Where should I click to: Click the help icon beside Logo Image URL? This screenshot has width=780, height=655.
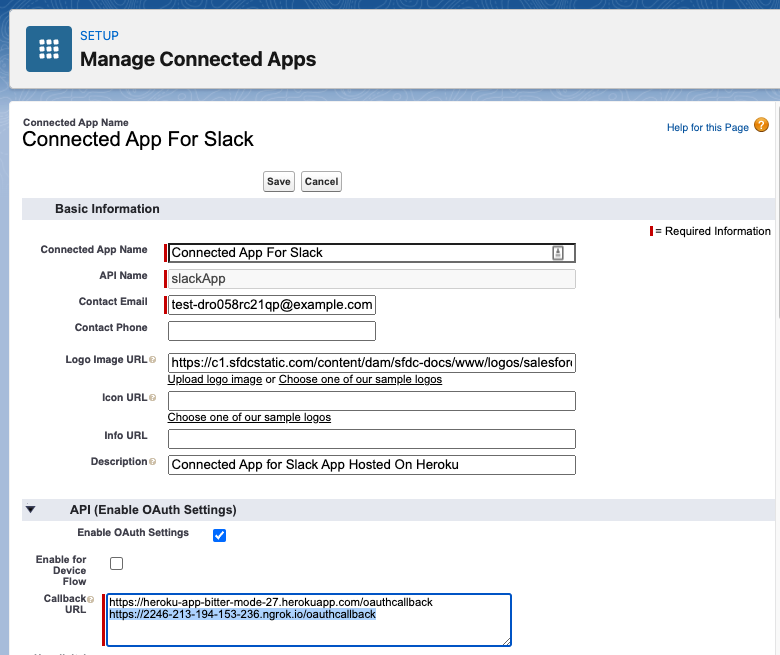pos(153,360)
